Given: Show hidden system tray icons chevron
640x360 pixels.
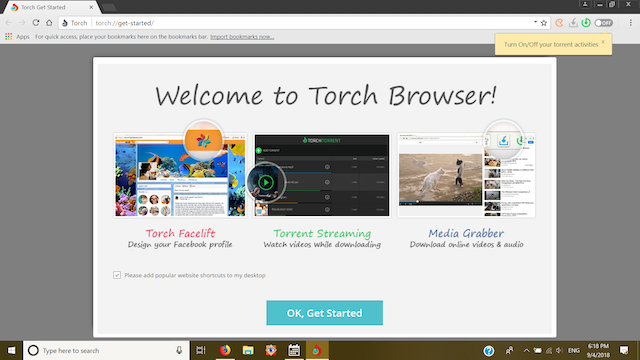Looking at the screenshot, I should [526, 351].
